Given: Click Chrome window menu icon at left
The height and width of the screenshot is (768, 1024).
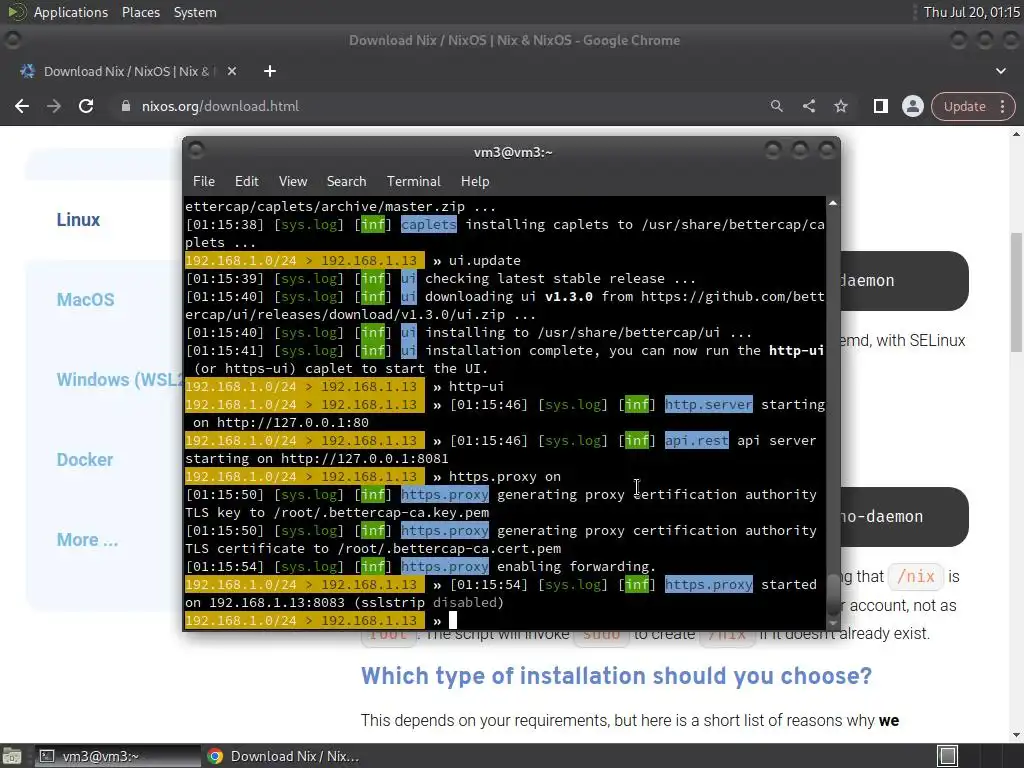Looking at the screenshot, I should click(x=12, y=40).
